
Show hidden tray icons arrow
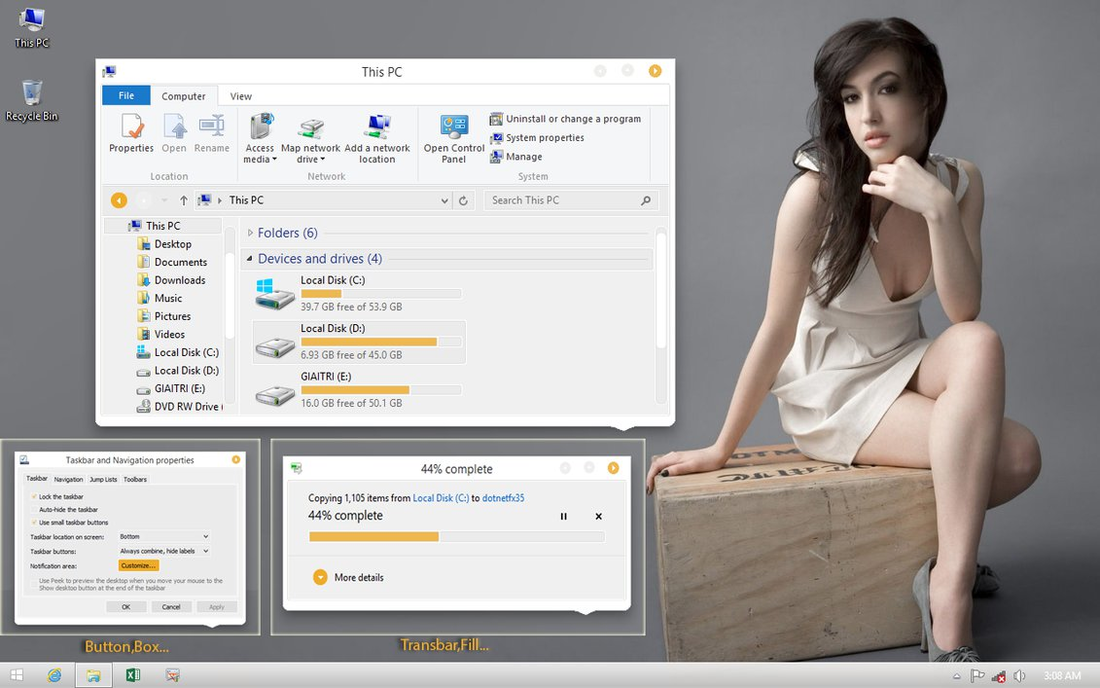point(956,676)
